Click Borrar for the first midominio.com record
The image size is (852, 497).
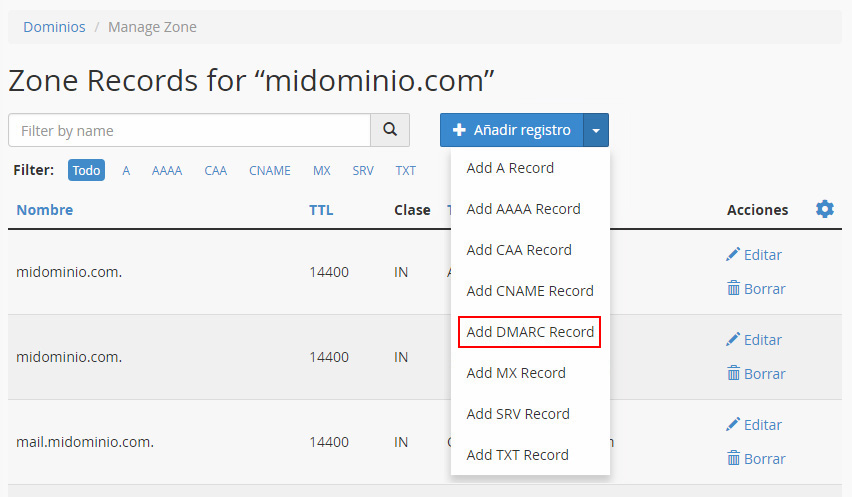(x=755, y=289)
